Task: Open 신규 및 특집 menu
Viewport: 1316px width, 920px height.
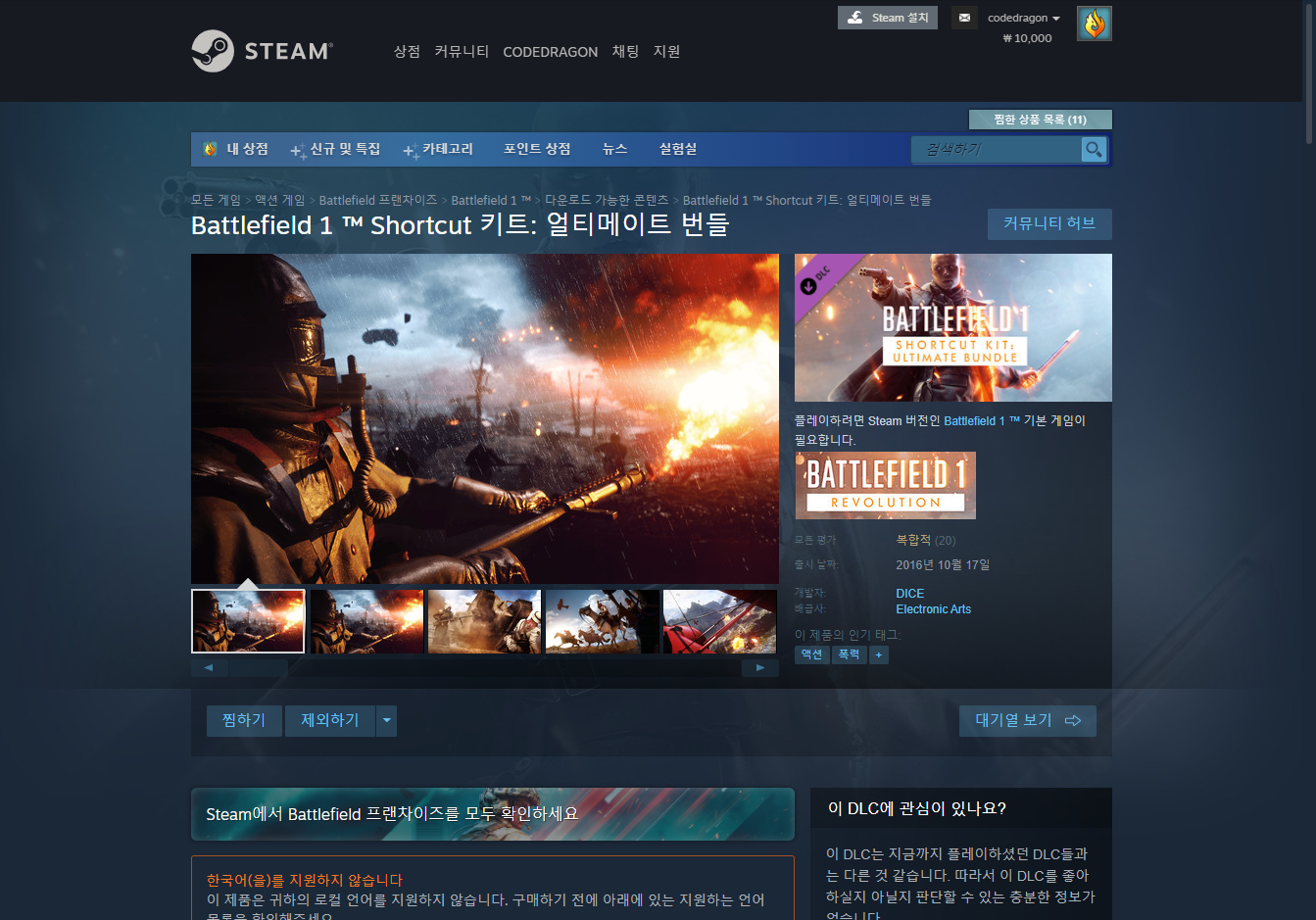Action: 336,149
